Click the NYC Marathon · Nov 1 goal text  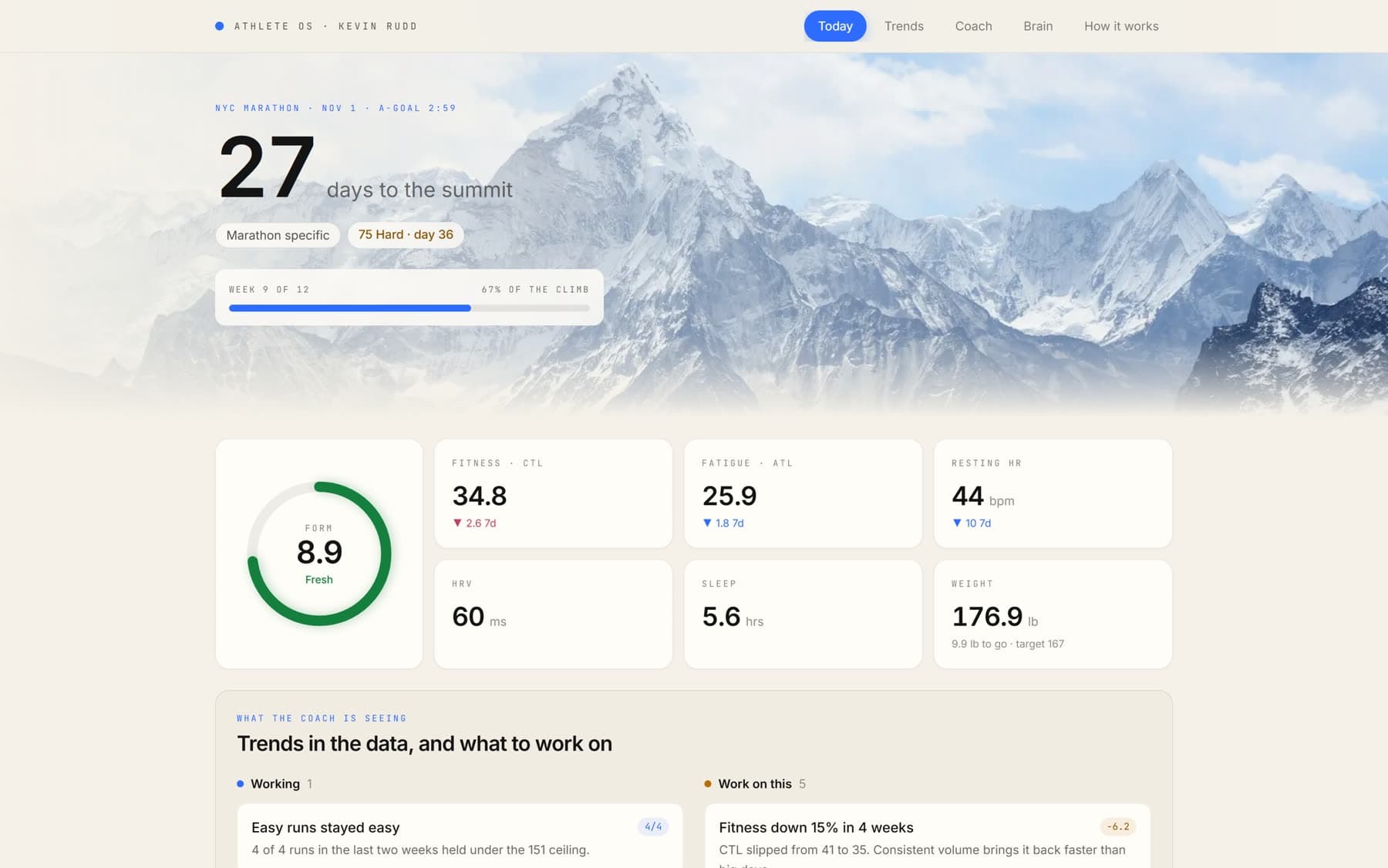[x=335, y=108]
